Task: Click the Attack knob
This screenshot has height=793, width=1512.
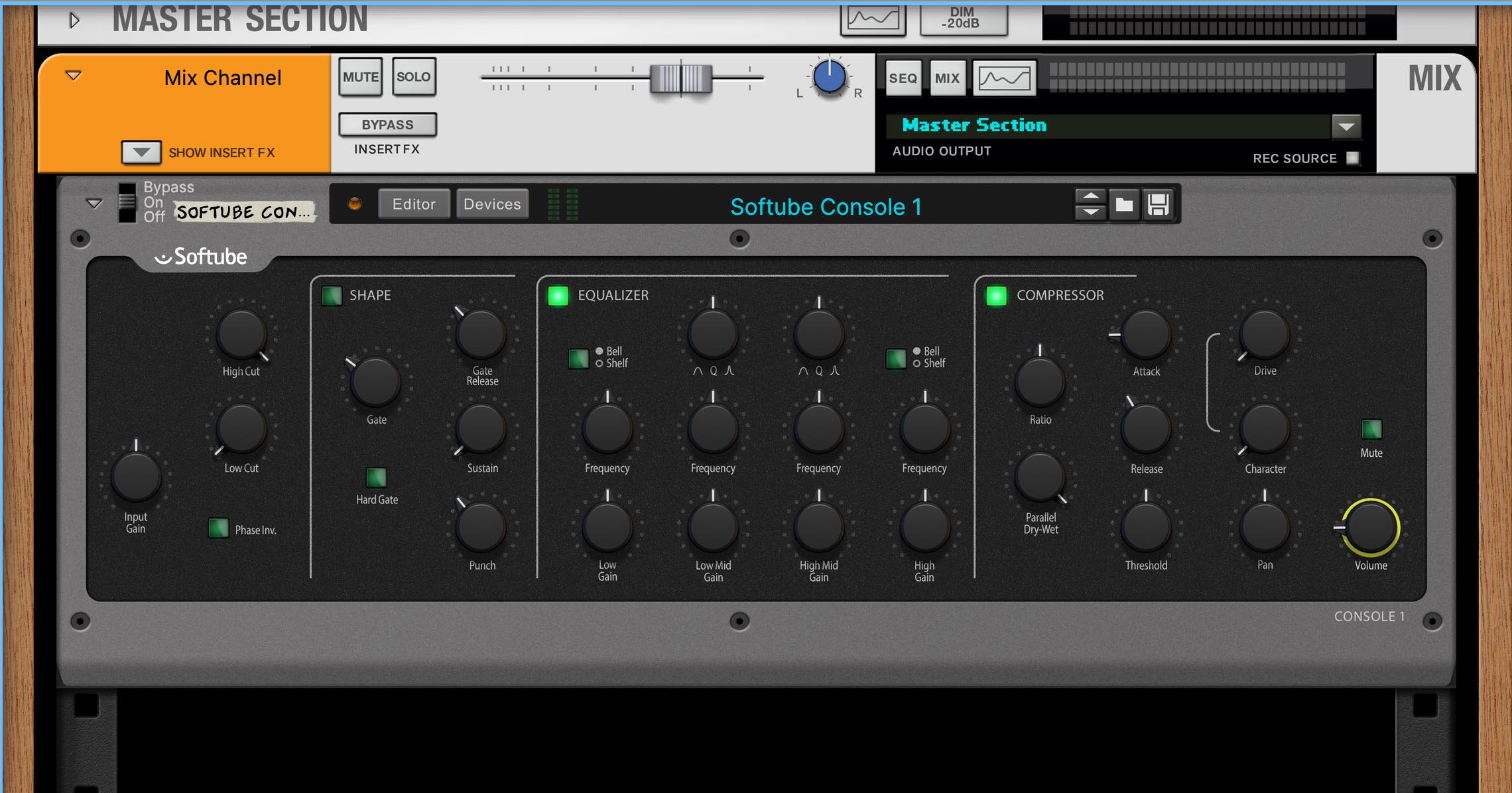Action: (x=1146, y=335)
